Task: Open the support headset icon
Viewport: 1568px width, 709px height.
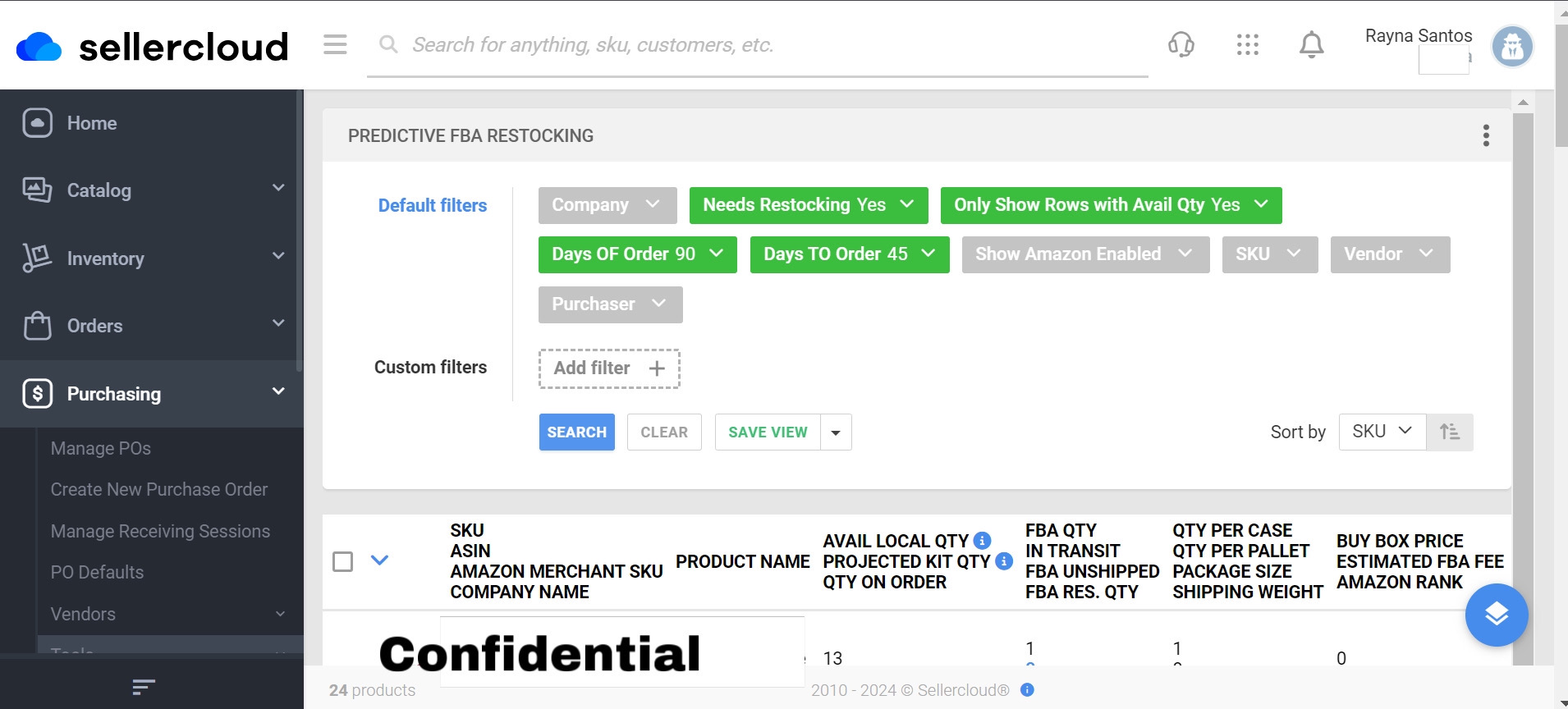Action: click(1181, 44)
